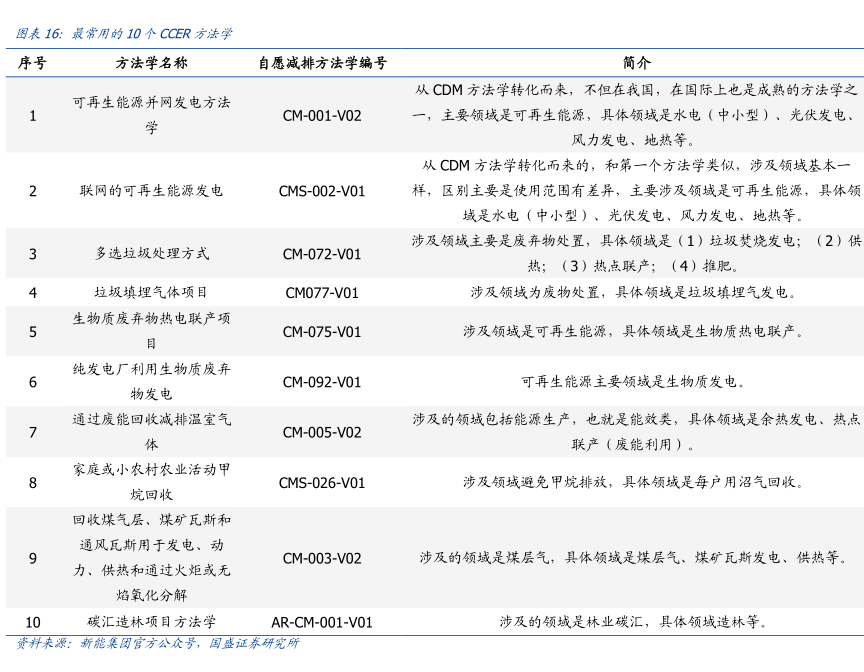The width and height of the screenshot is (864, 672).
Task: Click the code CM-001-V02
Action: (322, 115)
